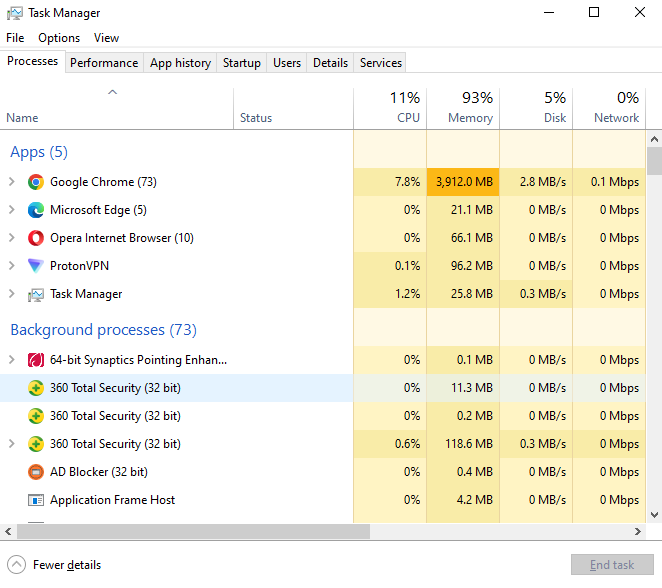Select the Synaptics Pointing Enhancer icon

36,360
